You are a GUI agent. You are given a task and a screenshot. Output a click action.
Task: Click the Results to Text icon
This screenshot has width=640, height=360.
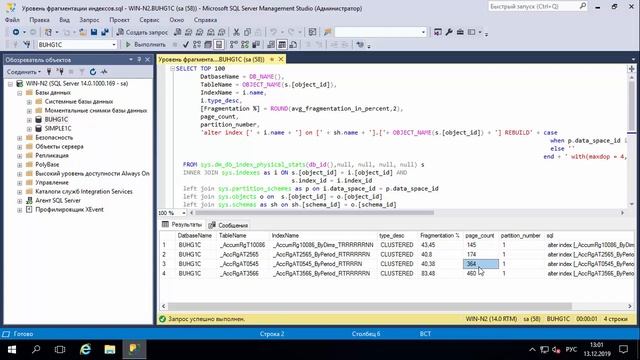tap(271, 44)
